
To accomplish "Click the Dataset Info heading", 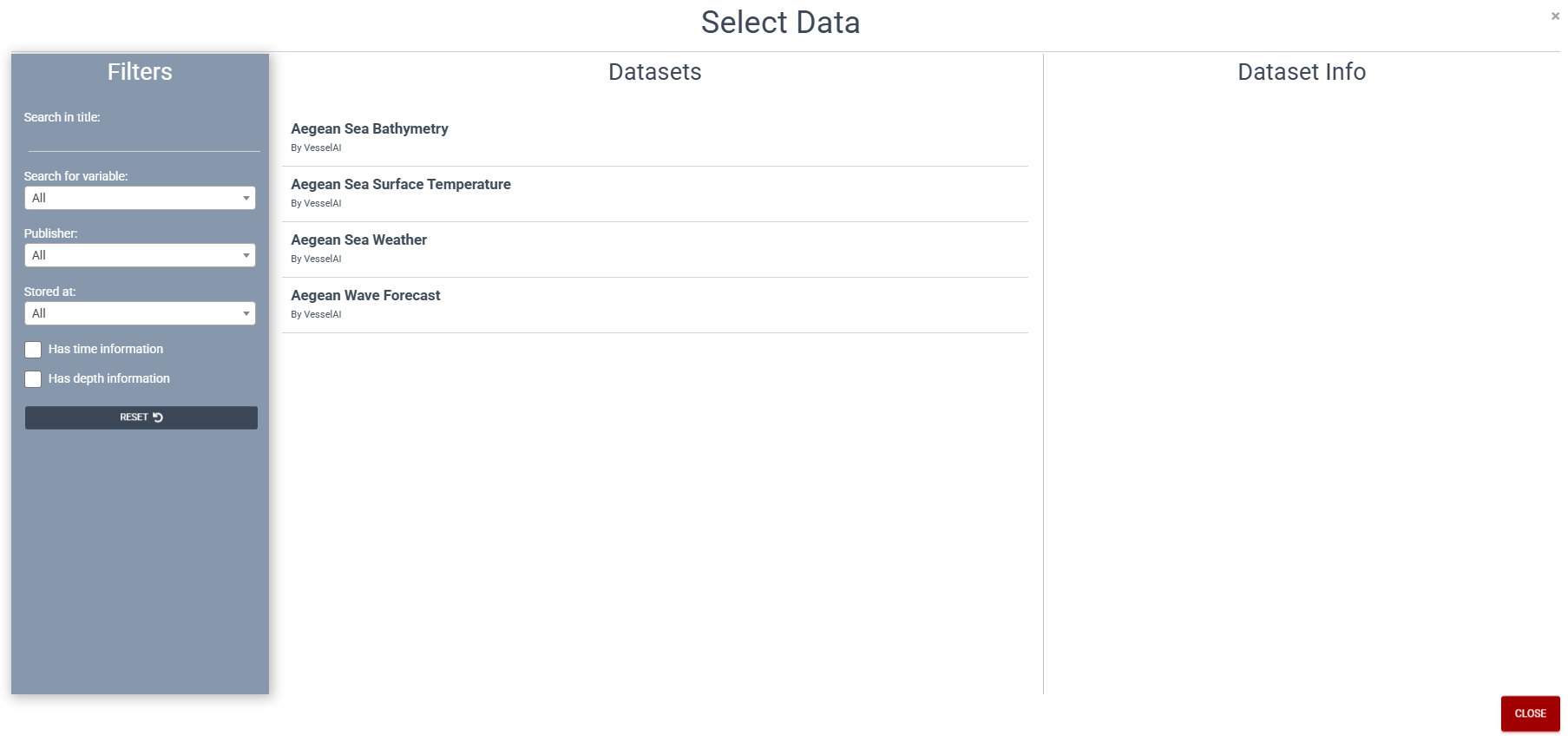I will tap(1300, 72).
